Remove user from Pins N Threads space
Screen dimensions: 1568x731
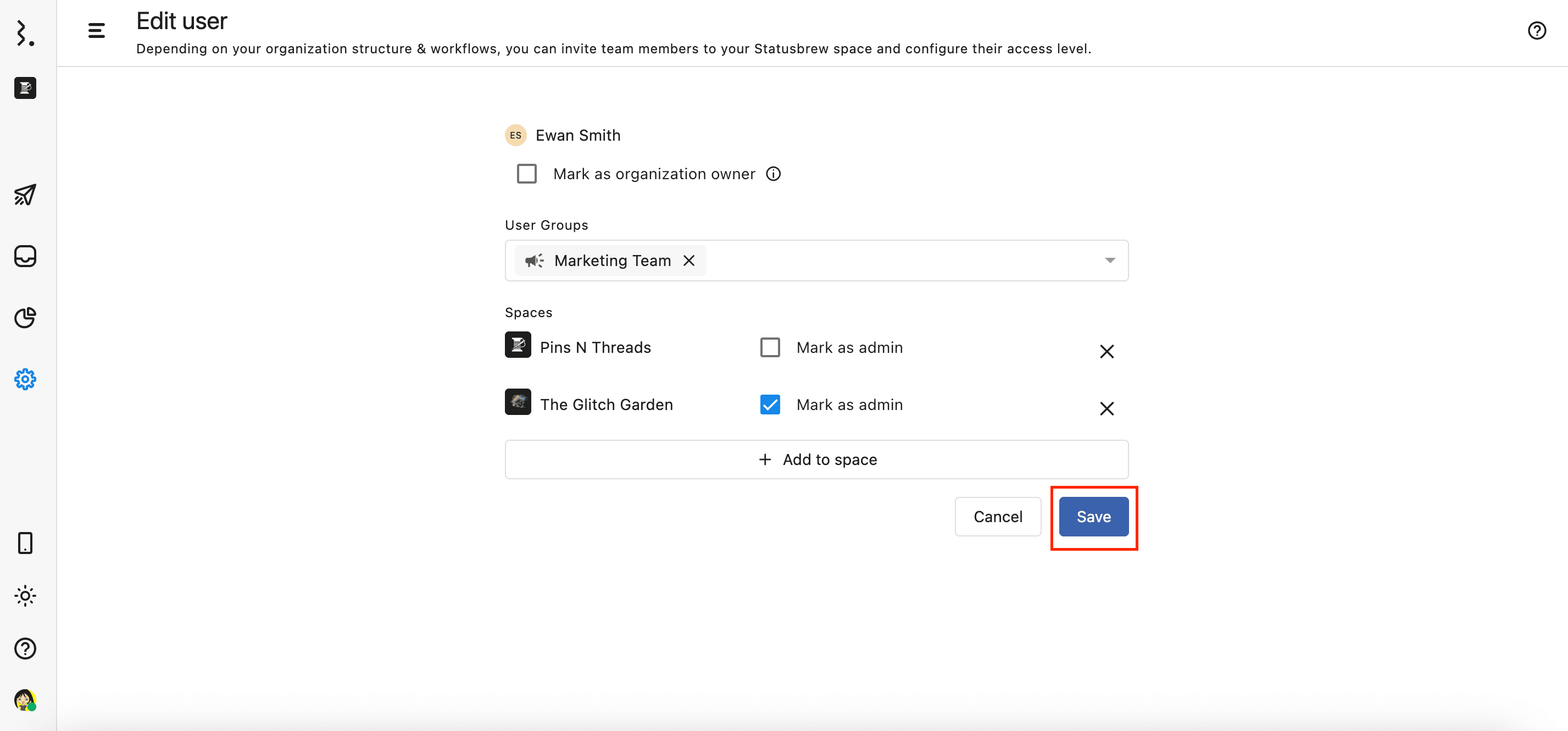coord(1107,352)
